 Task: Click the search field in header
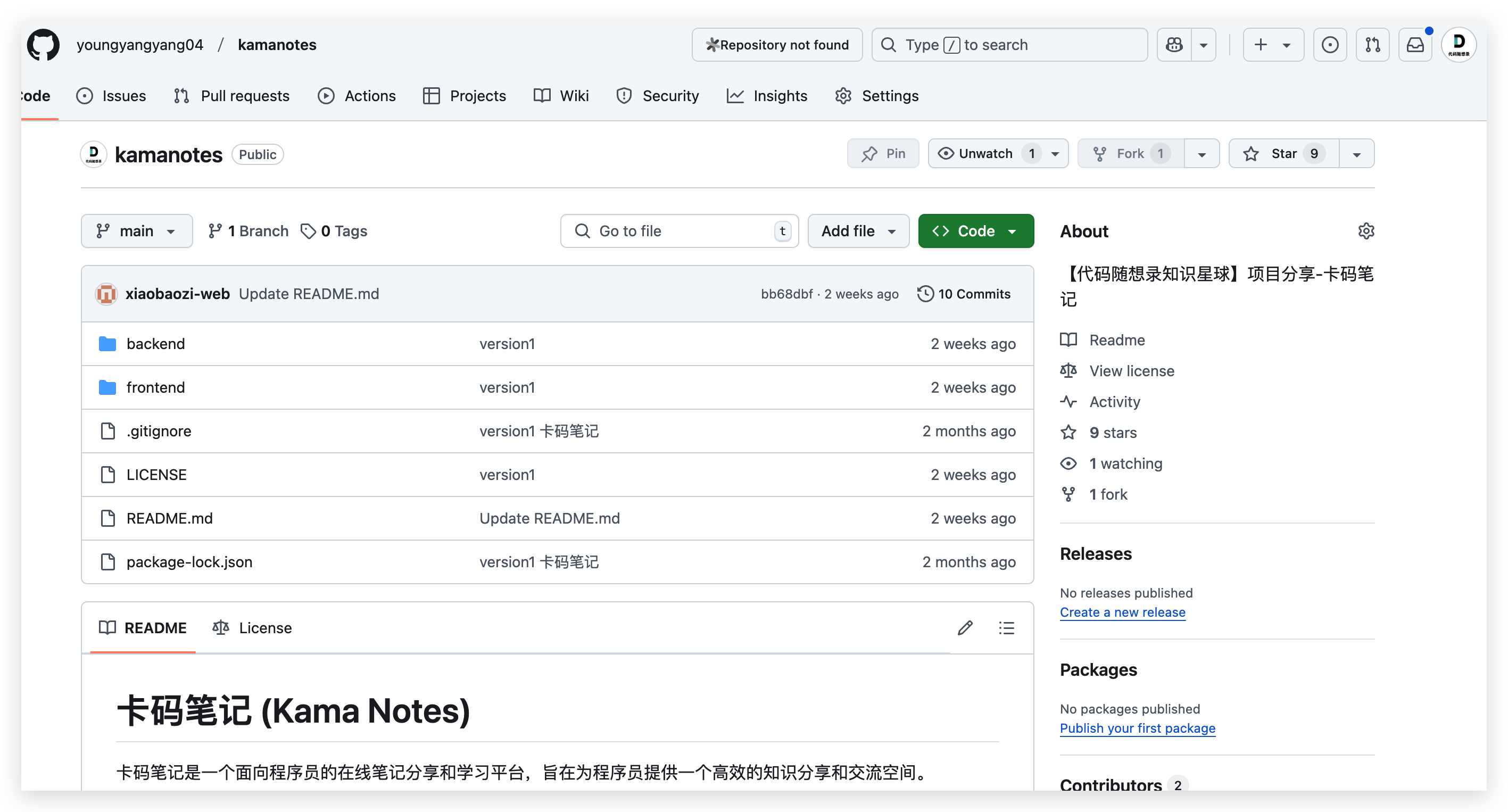(1009, 45)
